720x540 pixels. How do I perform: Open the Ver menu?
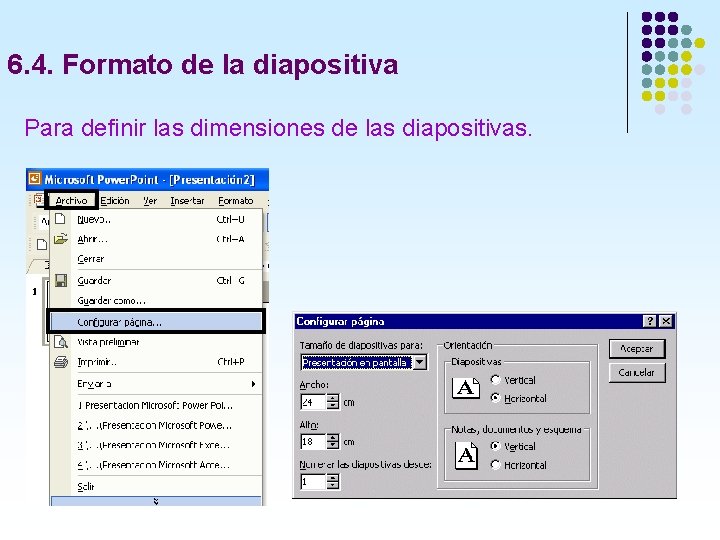[x=150, y=201]
